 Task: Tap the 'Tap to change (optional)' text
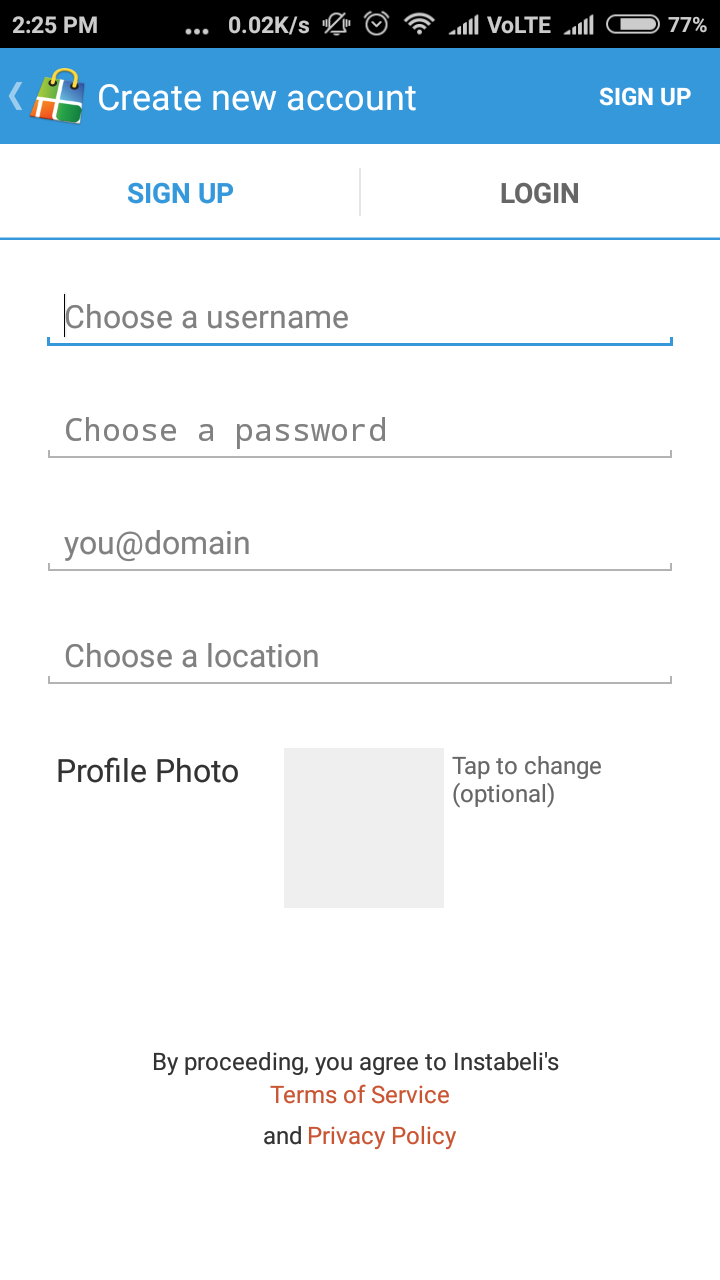click(x=527, y=780)
